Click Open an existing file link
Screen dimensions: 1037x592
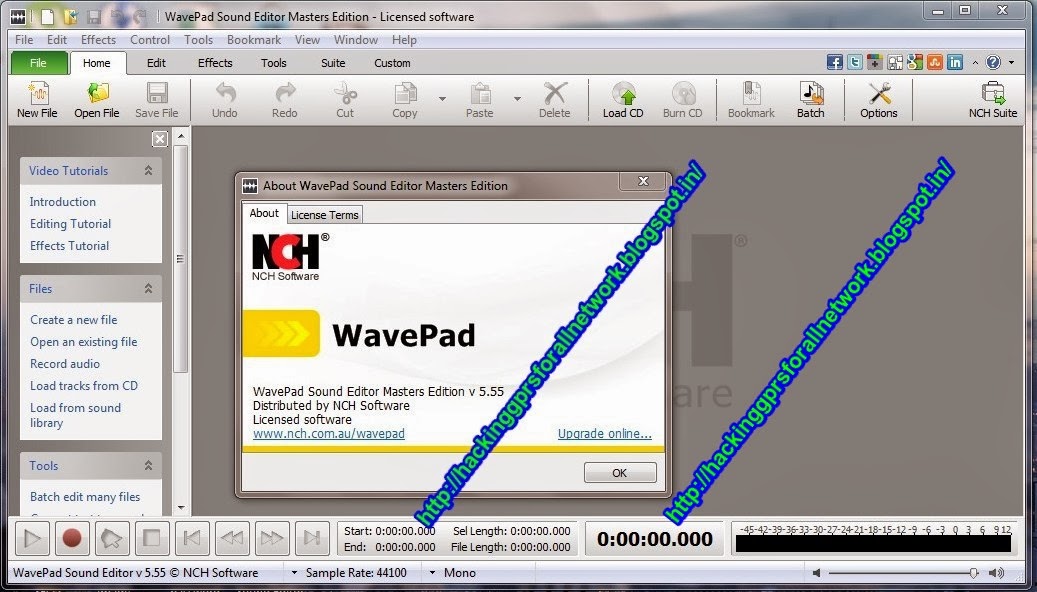coord(83,342)
